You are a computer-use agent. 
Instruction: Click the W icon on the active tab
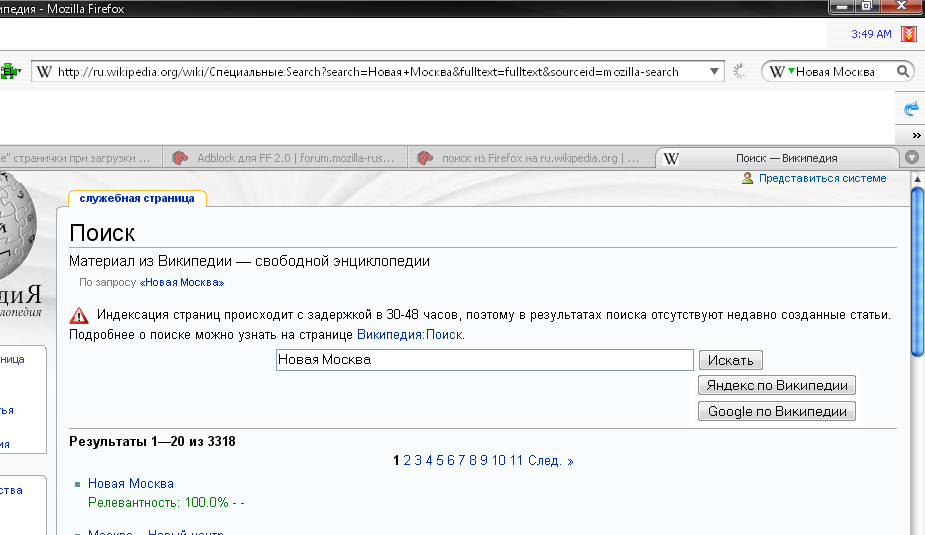tap(671, 158)
